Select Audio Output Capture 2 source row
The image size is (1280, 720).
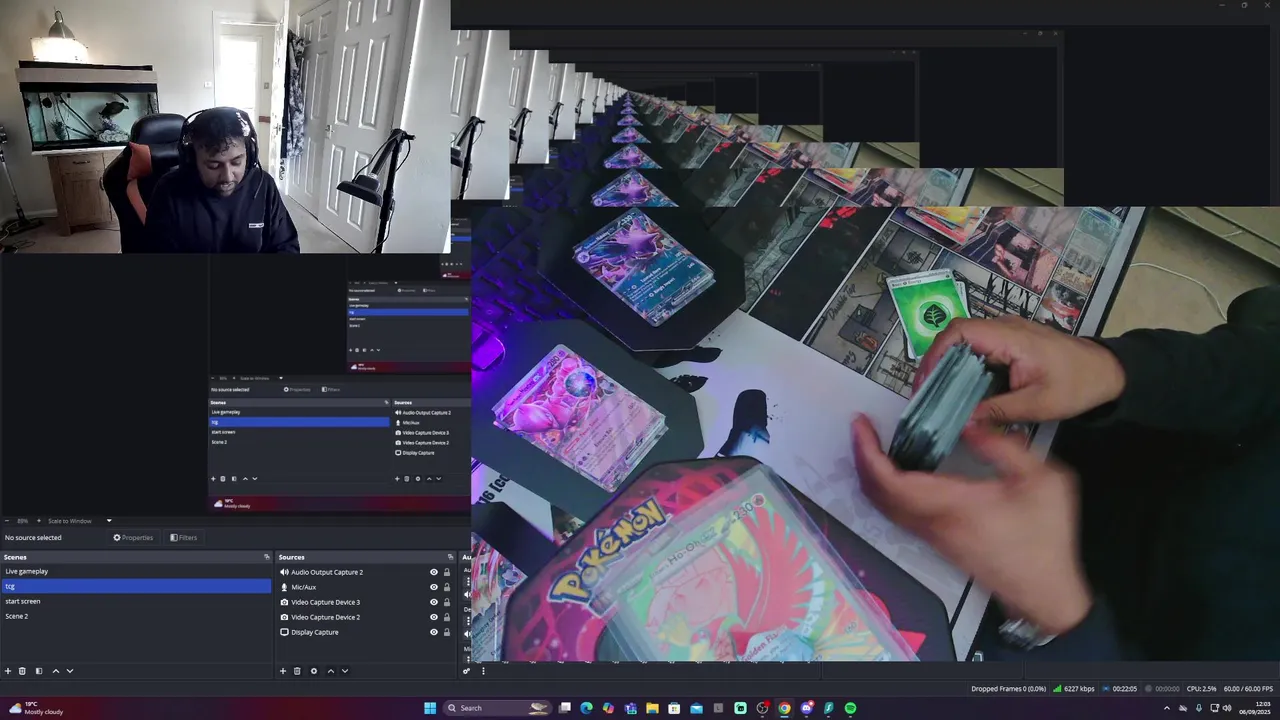[x=366, y=572]
